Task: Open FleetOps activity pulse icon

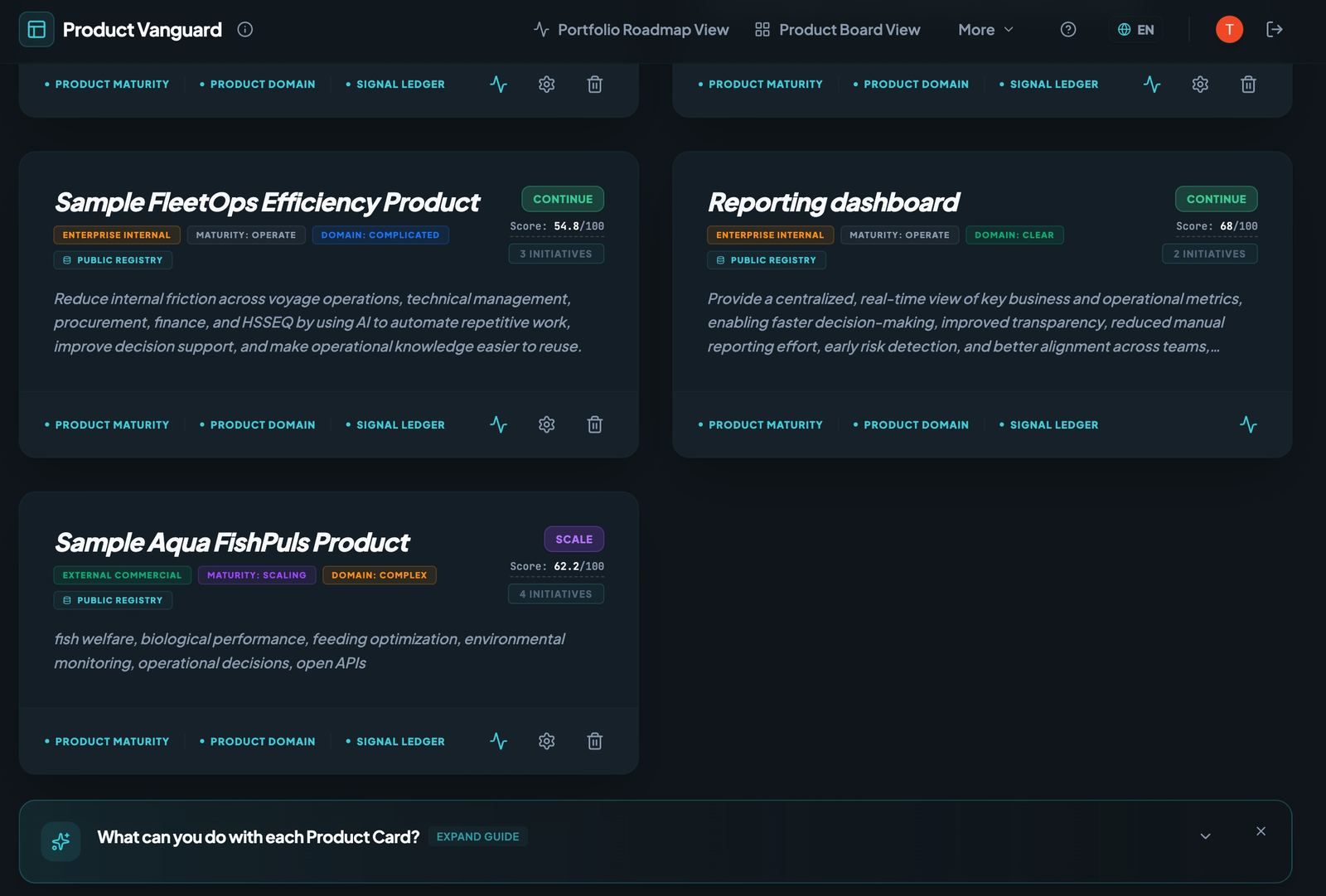Action: pyautogui.click(x=498, y=425)
